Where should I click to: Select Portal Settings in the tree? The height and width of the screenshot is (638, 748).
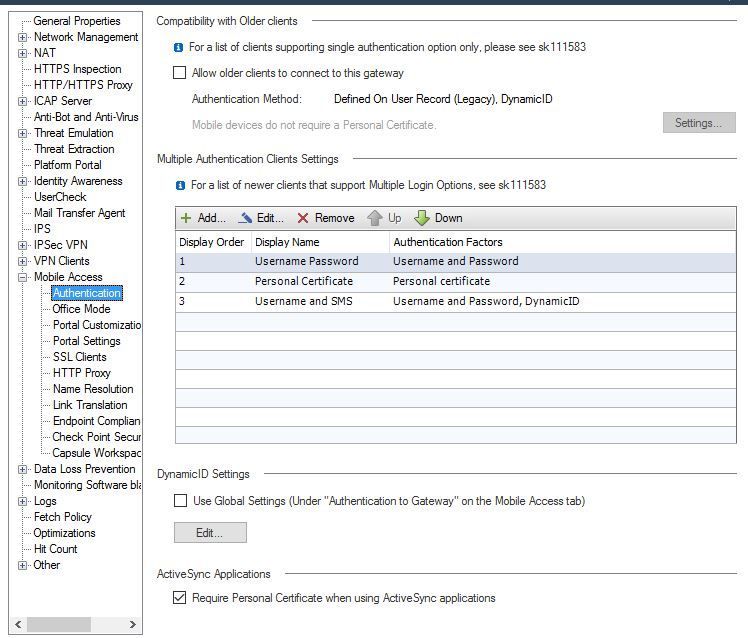86,341
